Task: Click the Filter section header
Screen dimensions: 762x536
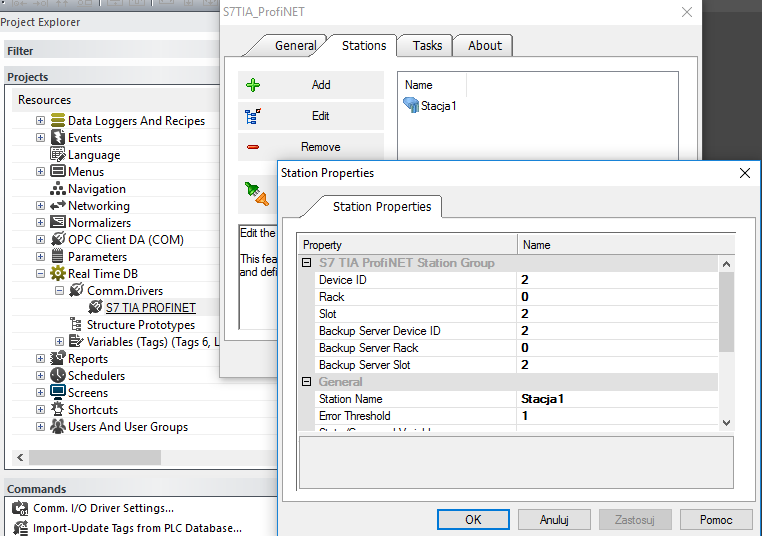Action: [112, 51]
